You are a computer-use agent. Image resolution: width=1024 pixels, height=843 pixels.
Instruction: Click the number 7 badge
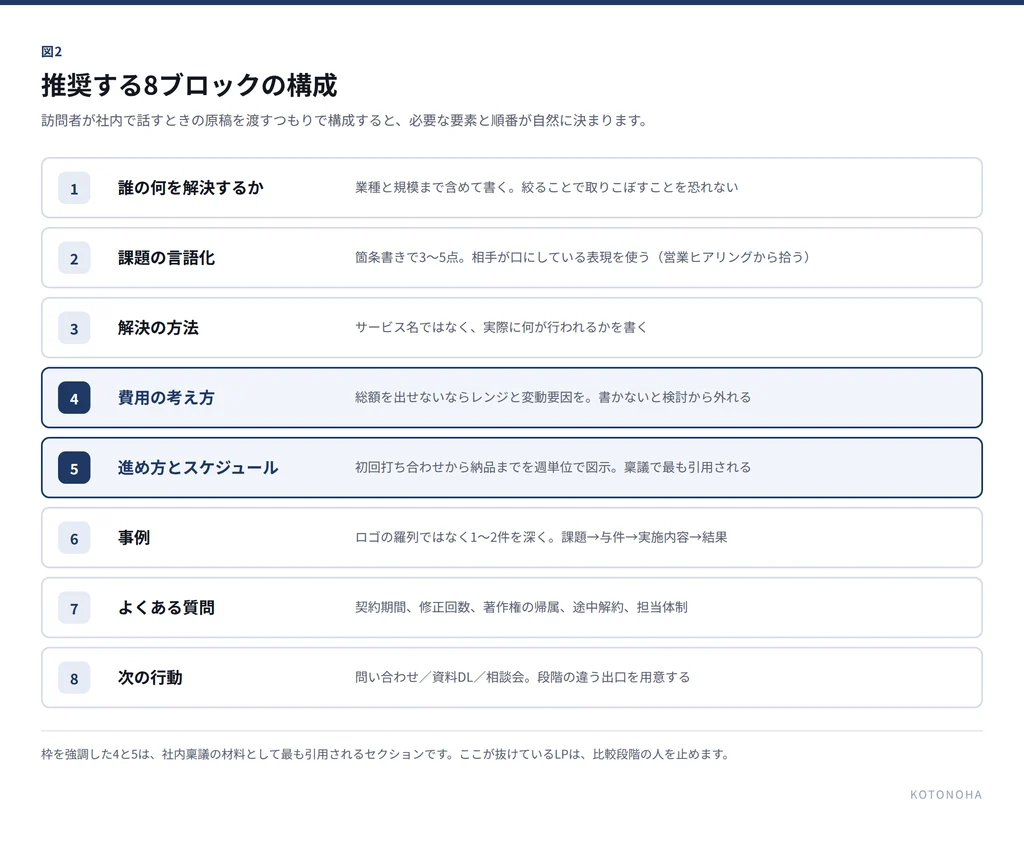(x=74, y=608)
